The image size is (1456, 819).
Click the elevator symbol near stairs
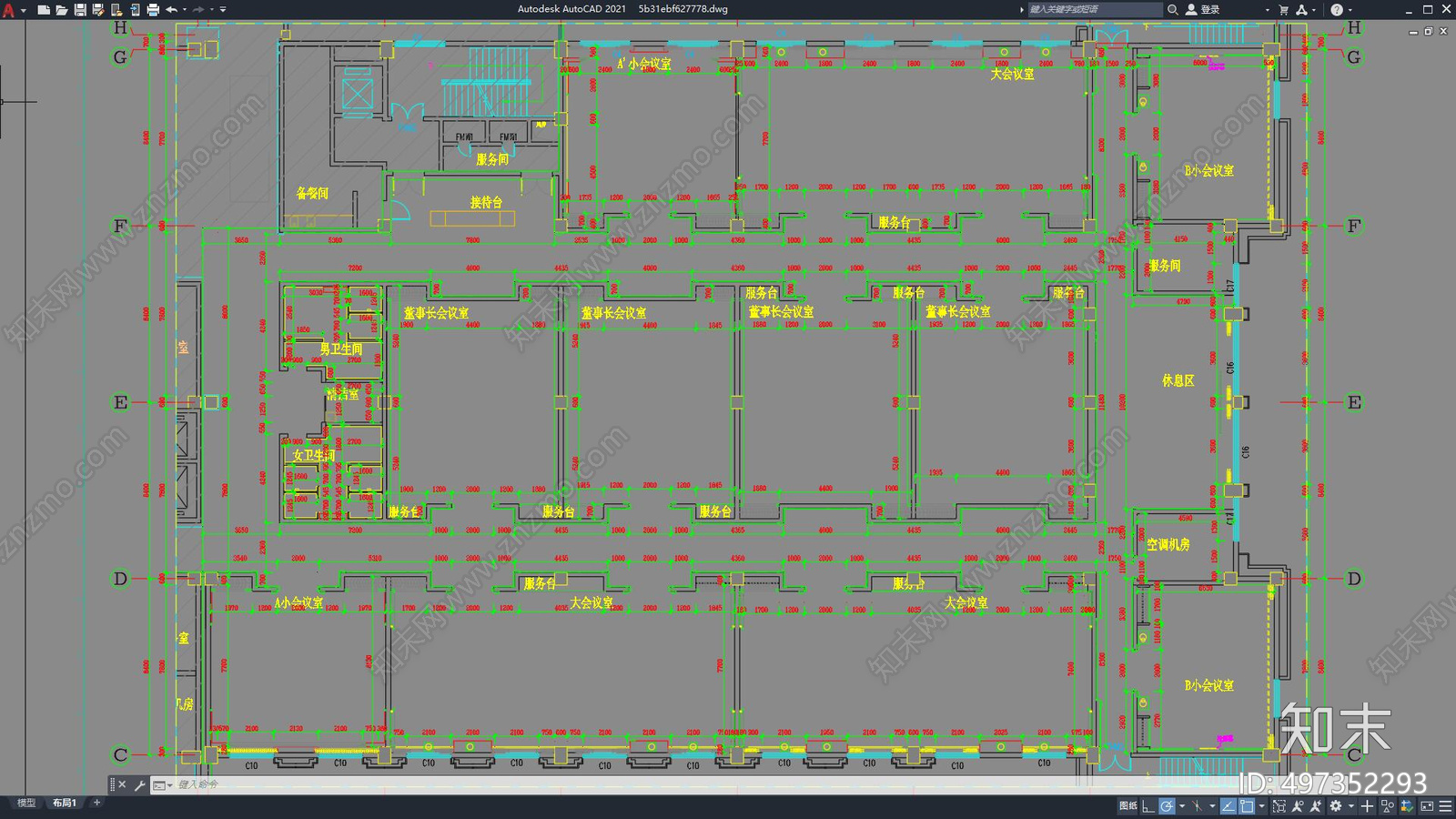pyautogui.click(x=356, y=94)
